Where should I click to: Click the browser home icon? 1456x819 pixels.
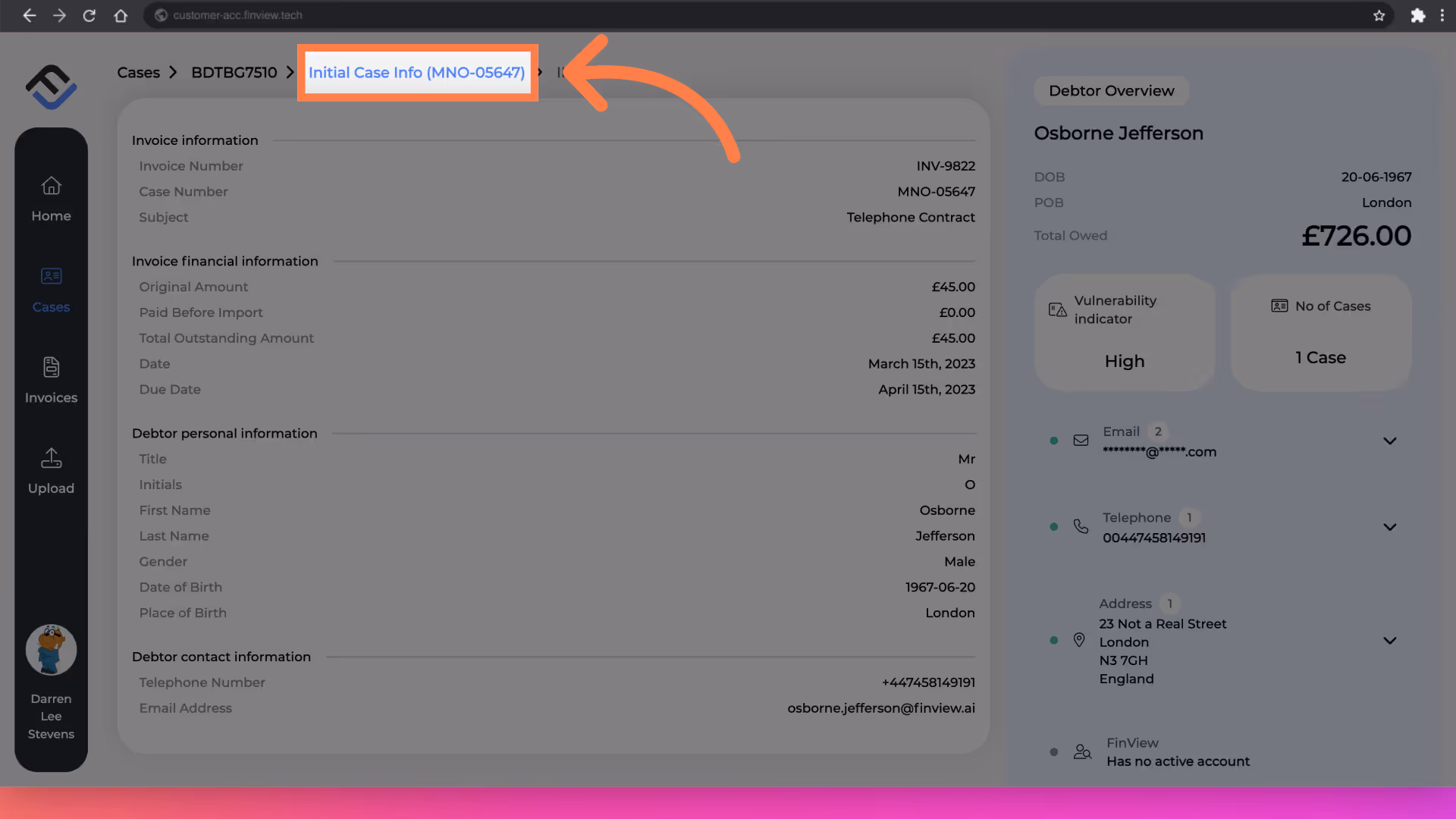121,15
